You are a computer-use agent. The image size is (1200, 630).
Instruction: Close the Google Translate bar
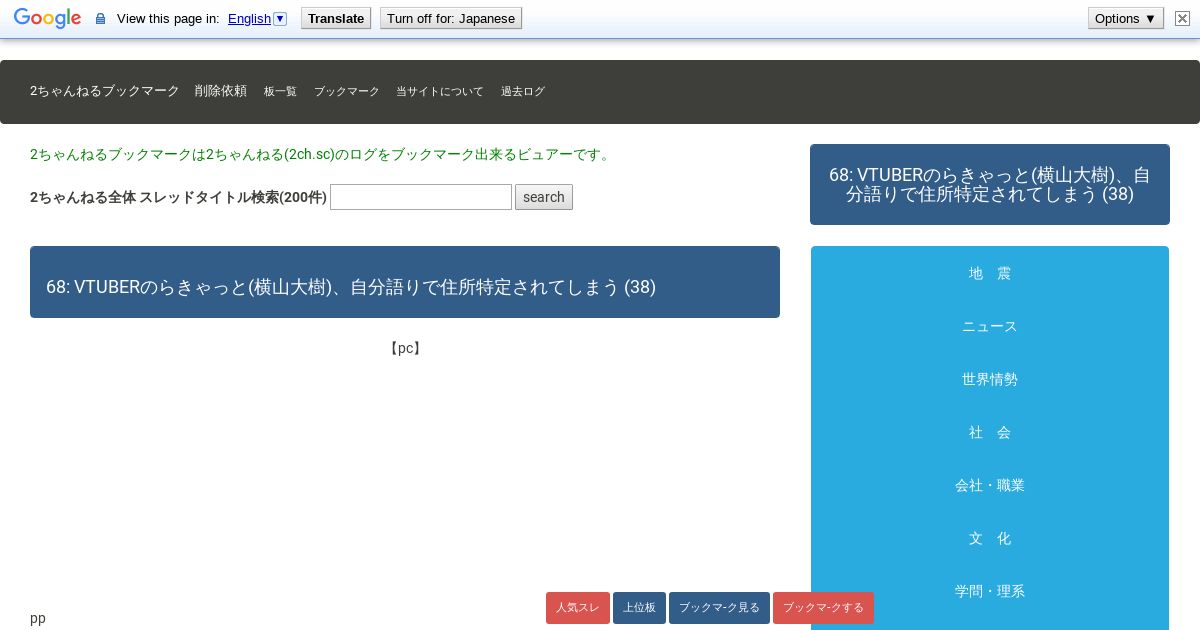click(x=1182, y=18)
